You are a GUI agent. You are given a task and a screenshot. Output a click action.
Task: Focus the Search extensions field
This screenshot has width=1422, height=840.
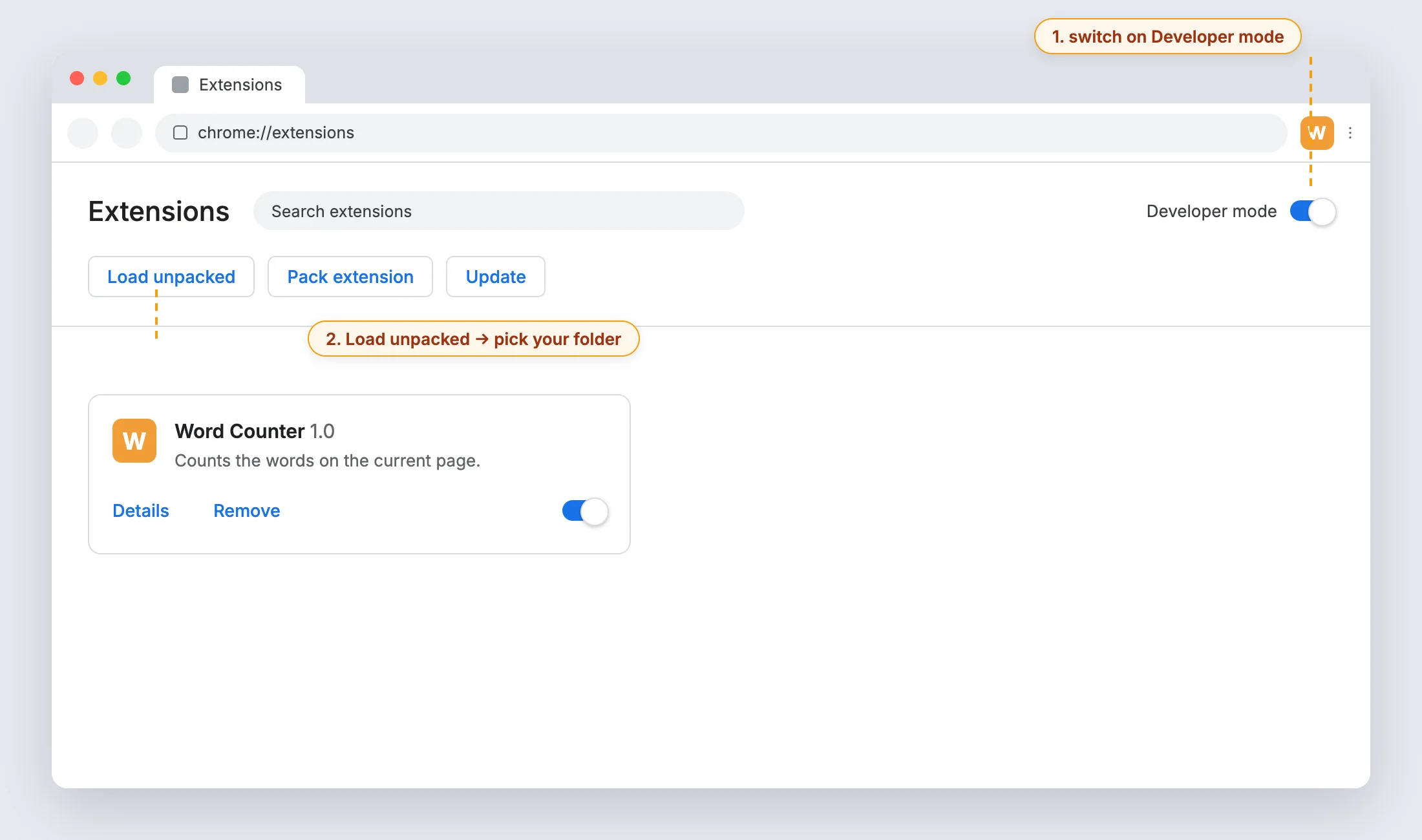(x=499, y=211)
